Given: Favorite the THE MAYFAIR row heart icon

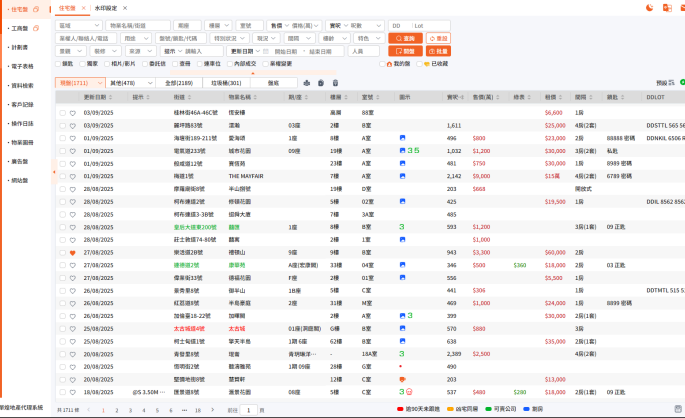Looking at the screenshot, I should point(73,176).
